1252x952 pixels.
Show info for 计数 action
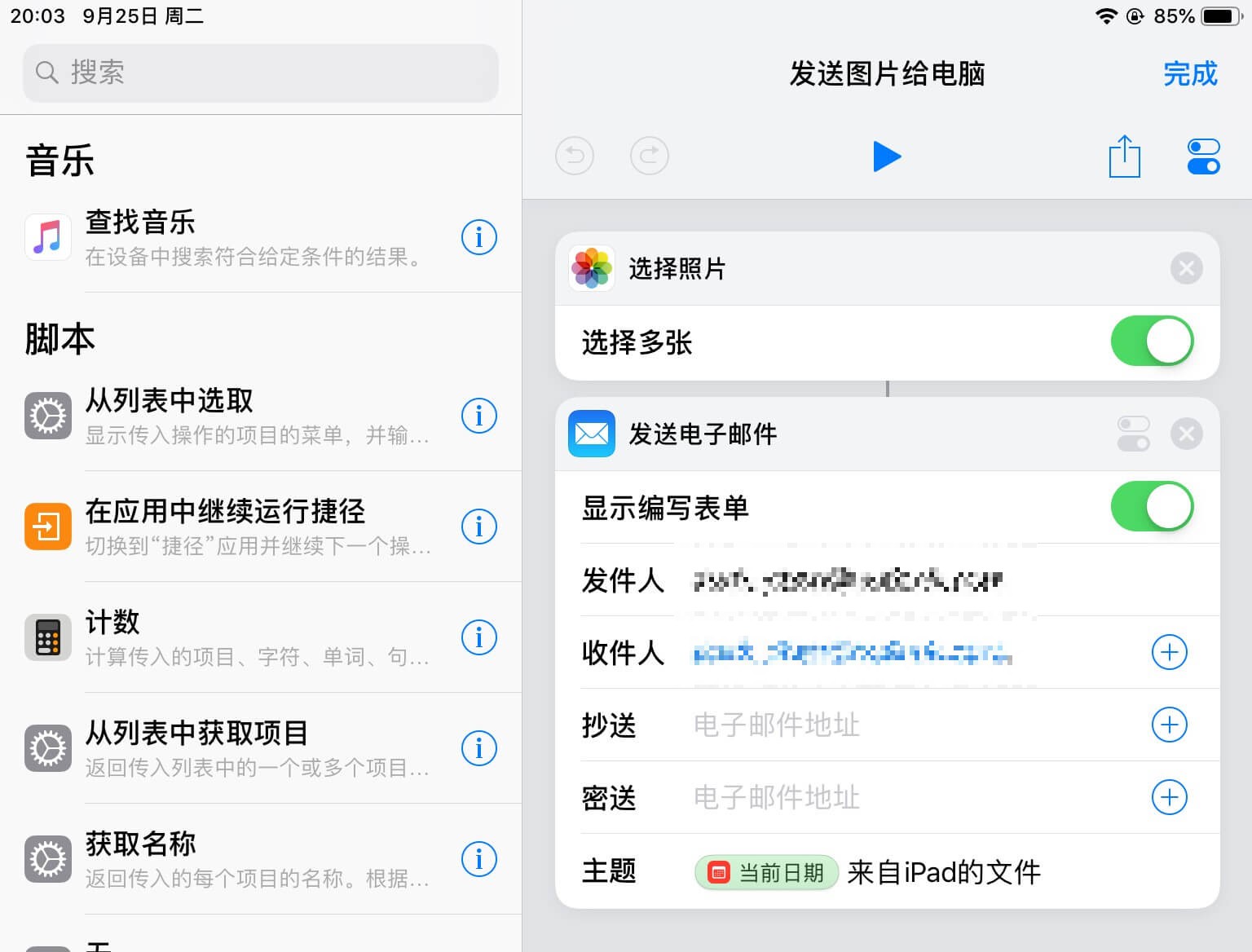point(479,637)
